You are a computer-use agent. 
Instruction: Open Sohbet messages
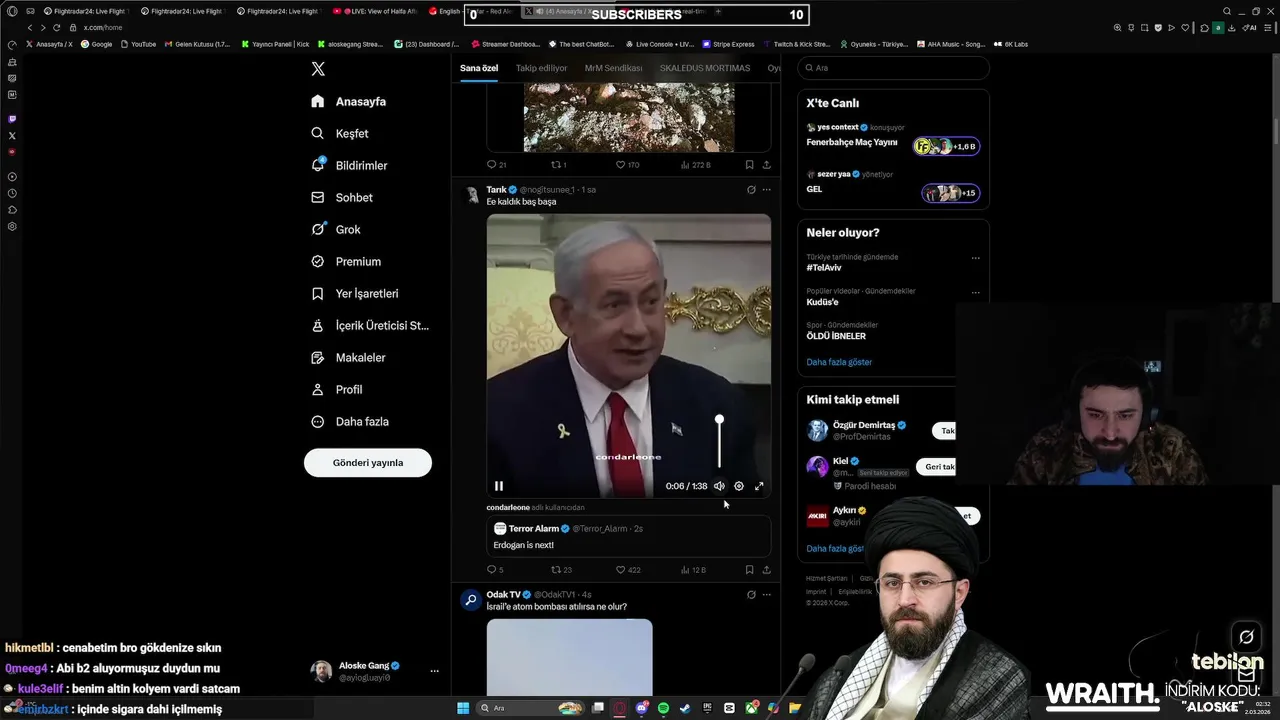tap(341, 197)
